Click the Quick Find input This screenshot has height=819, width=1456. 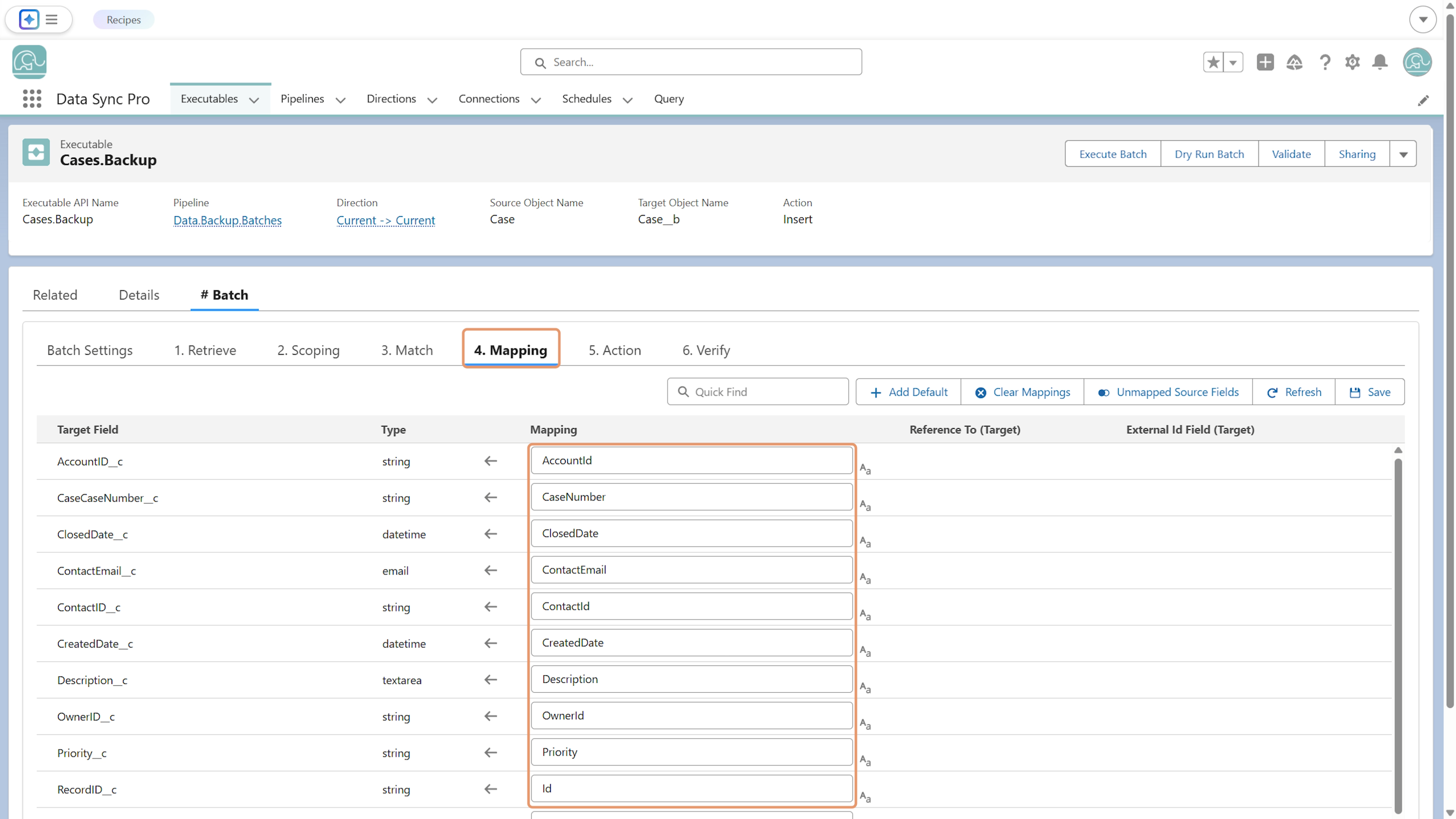coord(758,392)
